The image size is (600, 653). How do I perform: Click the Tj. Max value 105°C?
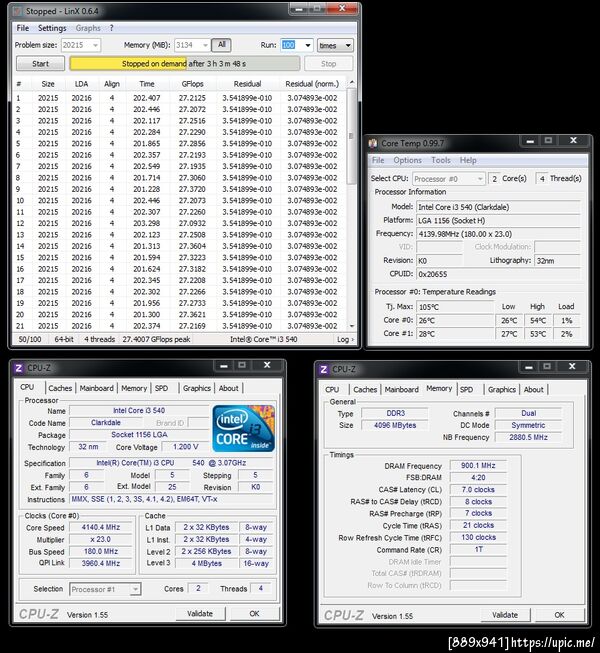tap(455, 307)
